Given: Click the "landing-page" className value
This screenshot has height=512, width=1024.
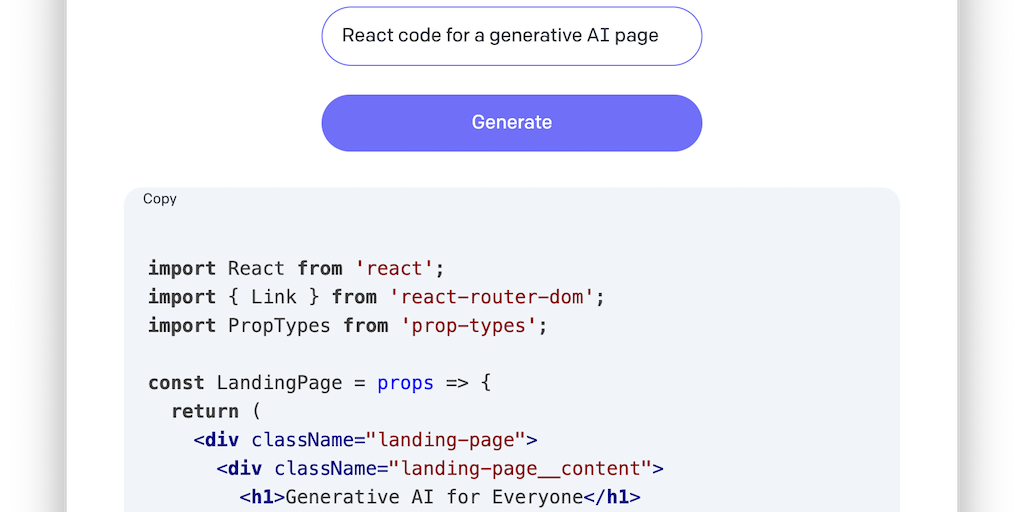Looking at the screenshot, I should tap(446, 440).
